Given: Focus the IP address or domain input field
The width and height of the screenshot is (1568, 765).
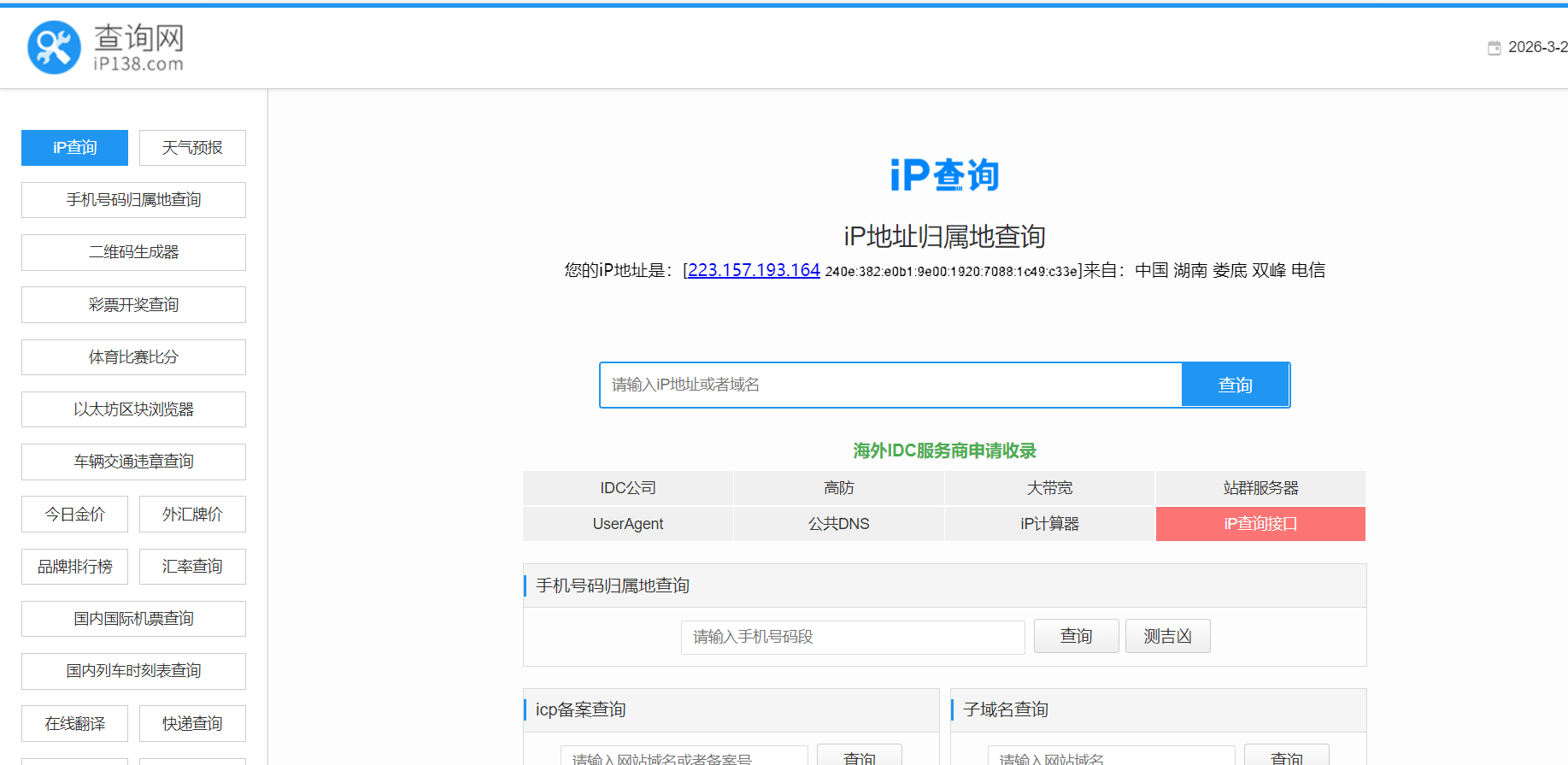Looking at the screenshot, I should pyautogui.click(x=890, y=385).
